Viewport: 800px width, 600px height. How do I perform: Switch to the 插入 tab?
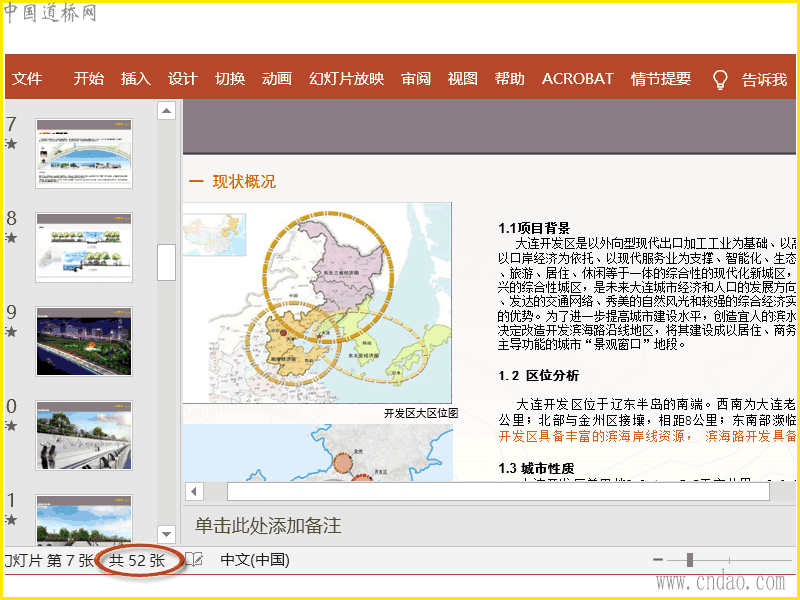135,79
